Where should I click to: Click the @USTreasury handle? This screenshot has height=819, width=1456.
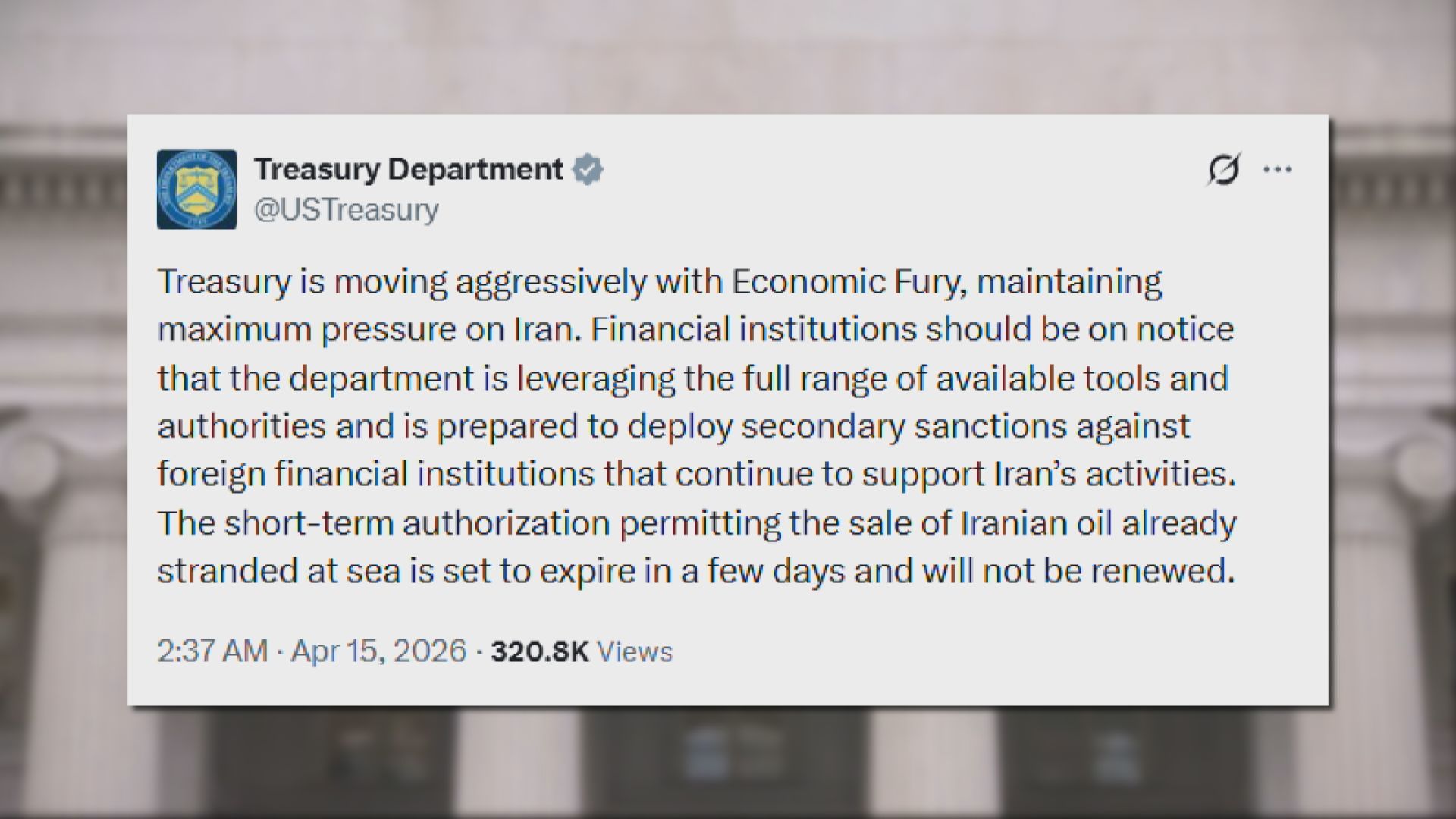click(x=346, y=209)
